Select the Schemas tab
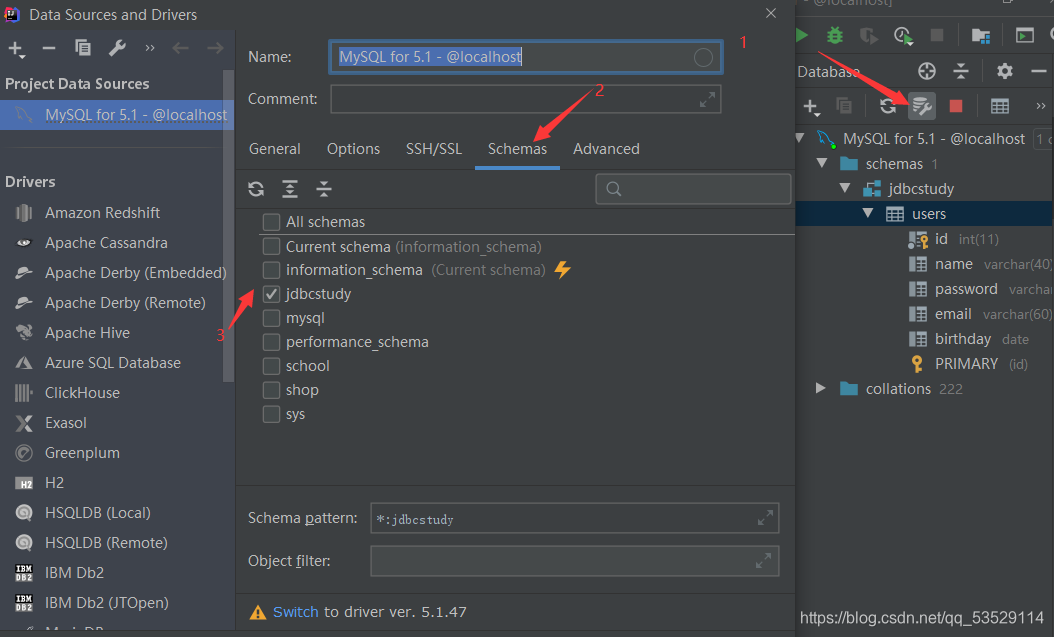The image size is (1054, 637). [518, 149]
